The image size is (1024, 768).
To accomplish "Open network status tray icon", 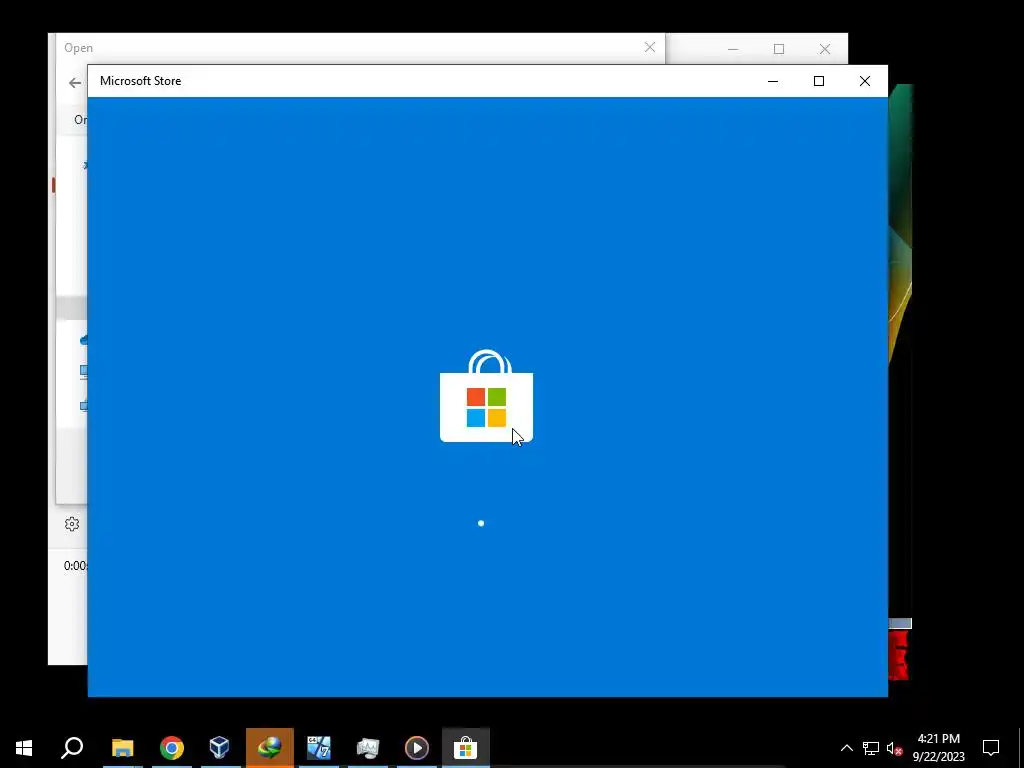I will [x=871, y=748].
